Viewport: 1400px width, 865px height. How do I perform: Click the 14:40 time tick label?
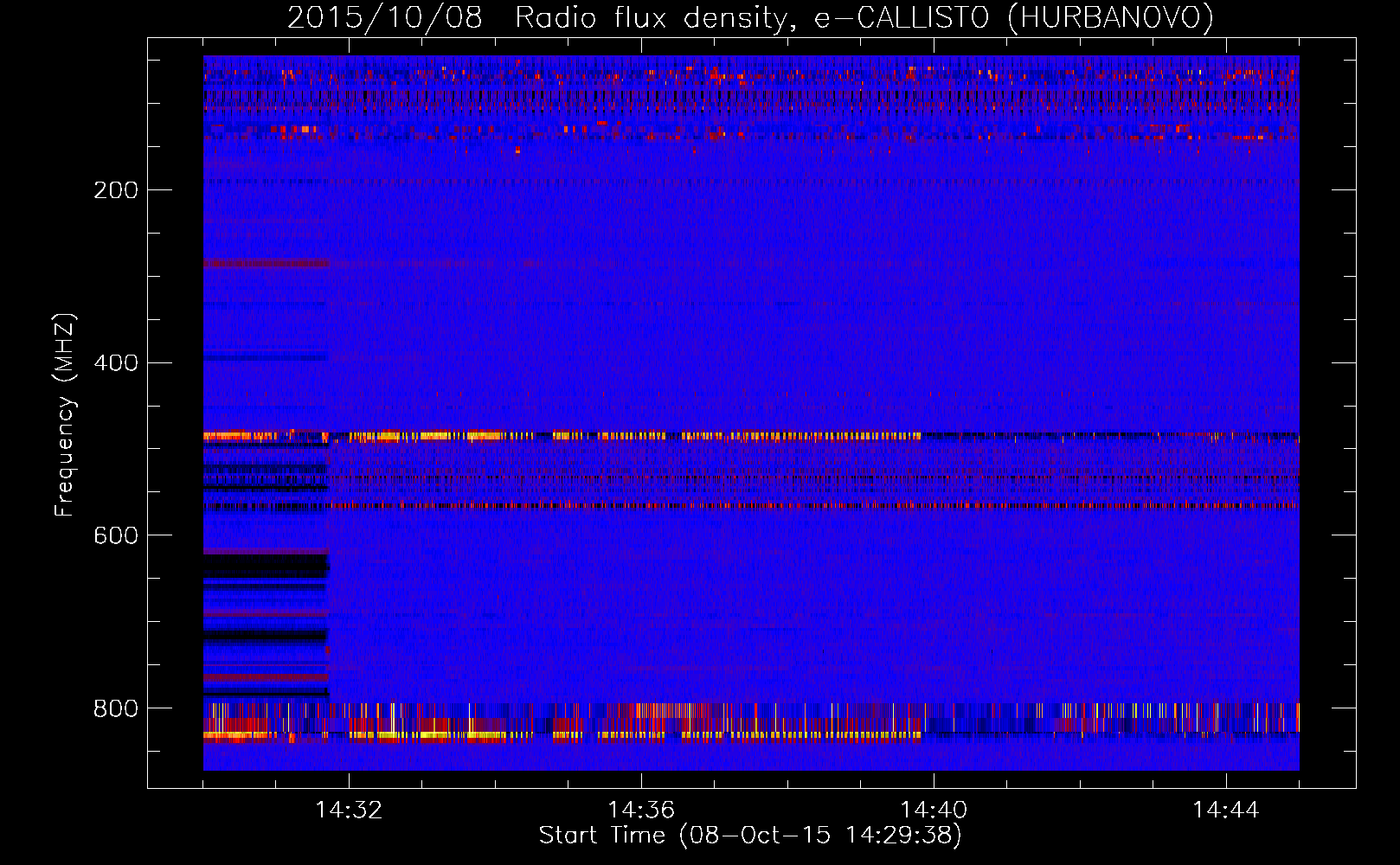[934, 811]
